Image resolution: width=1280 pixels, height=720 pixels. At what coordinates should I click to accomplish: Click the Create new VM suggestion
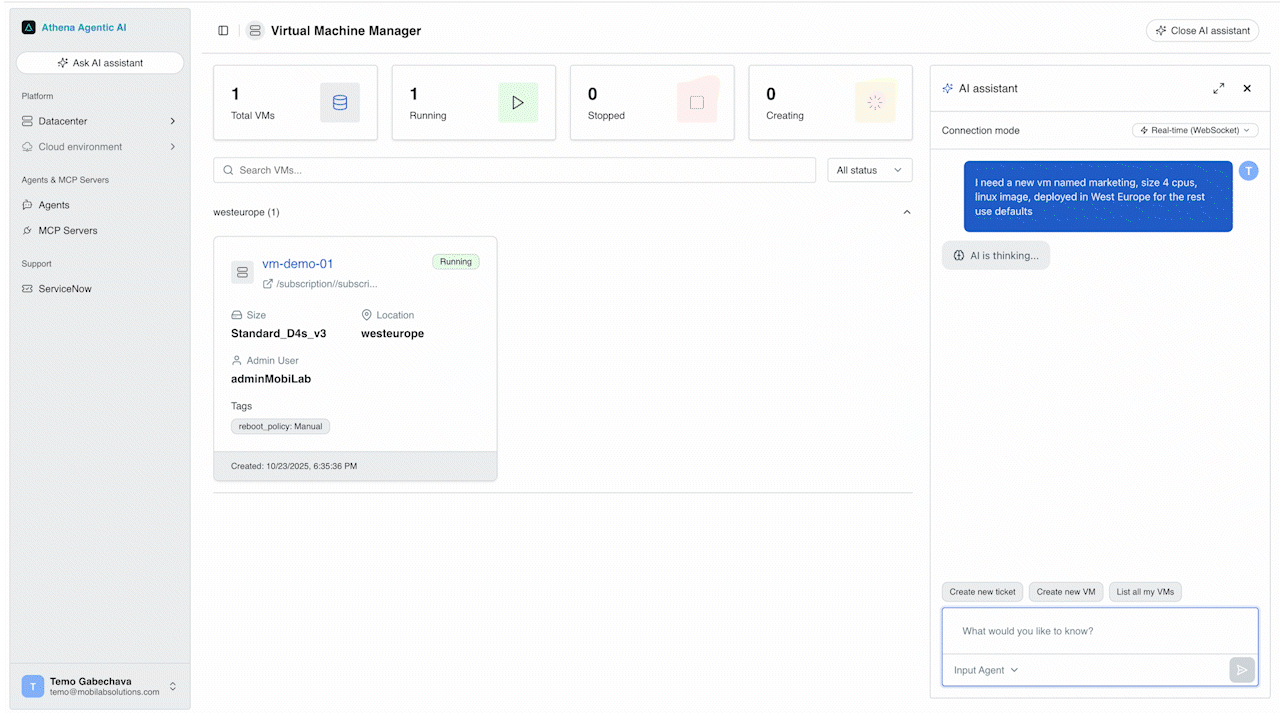coord(1066,592)
